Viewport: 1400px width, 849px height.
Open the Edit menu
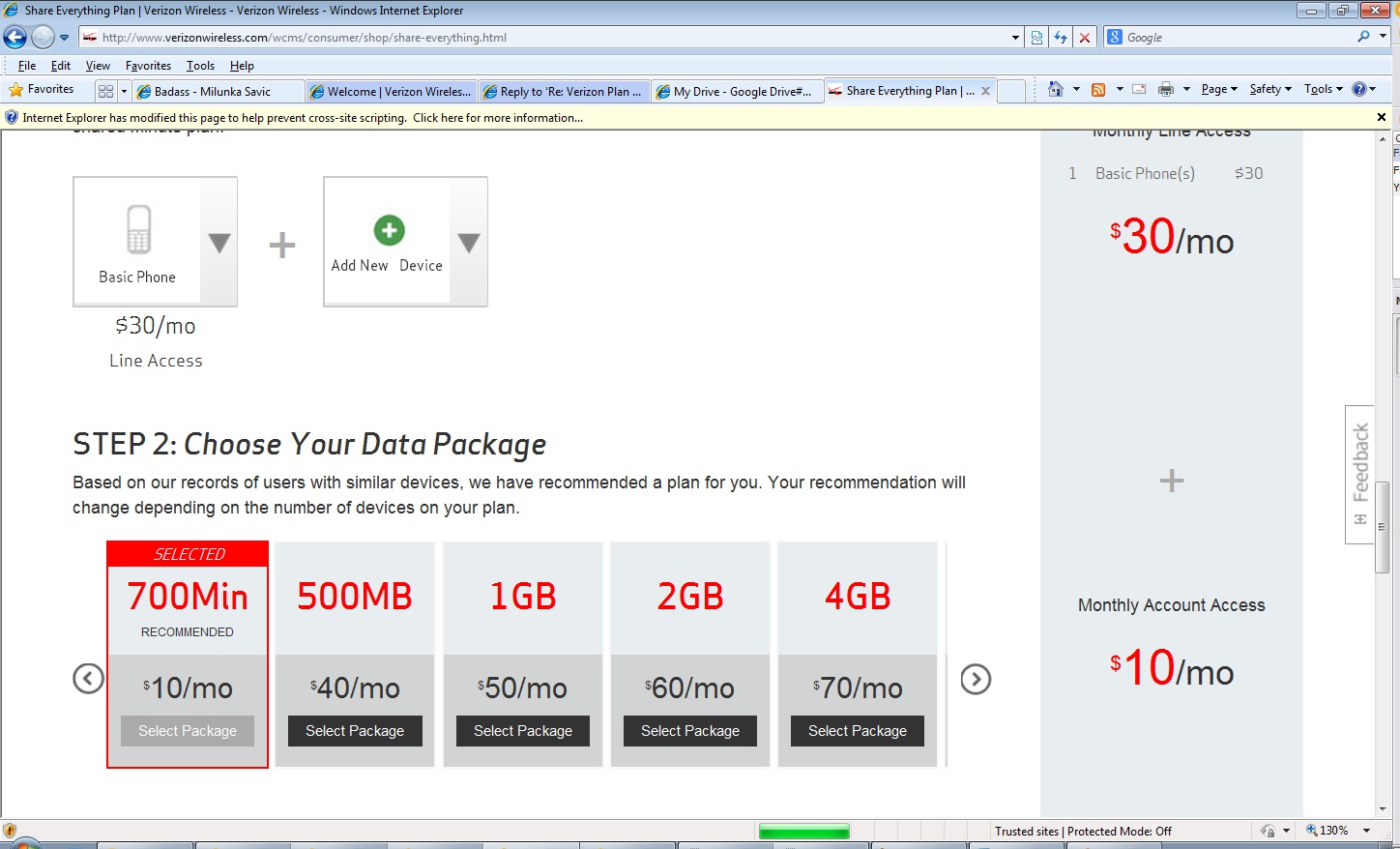(61, 66)
